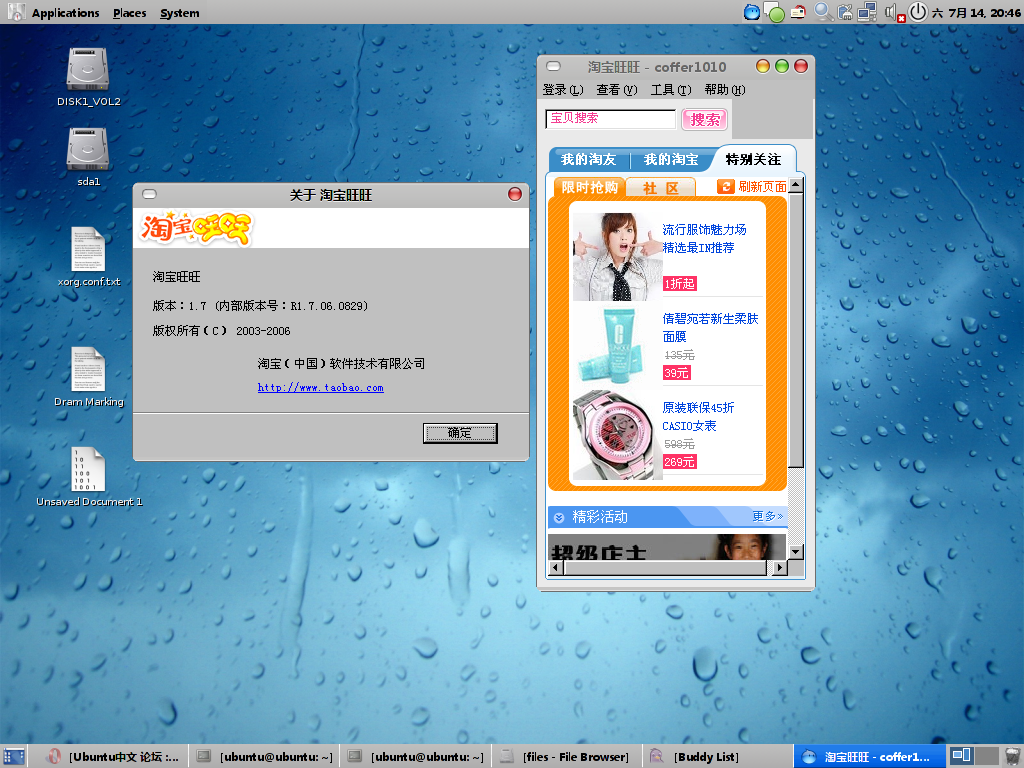Switch to the Ubuntu中文论坛 taskbar window

pos(115,757)
